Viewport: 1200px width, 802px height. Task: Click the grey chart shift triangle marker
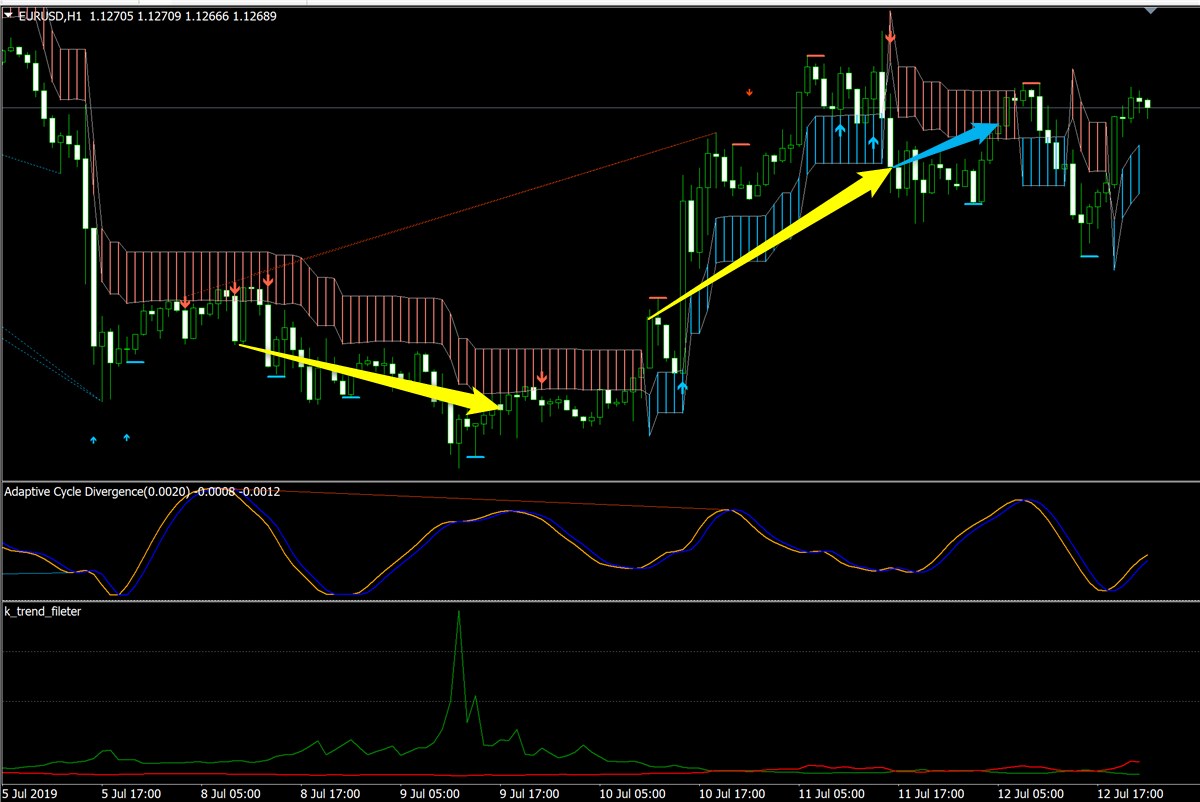tap(1151, 10)
